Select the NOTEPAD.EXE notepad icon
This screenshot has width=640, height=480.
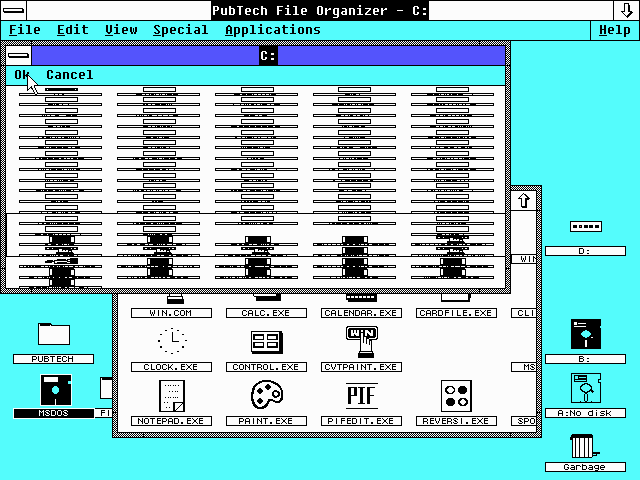click(172, 396)
